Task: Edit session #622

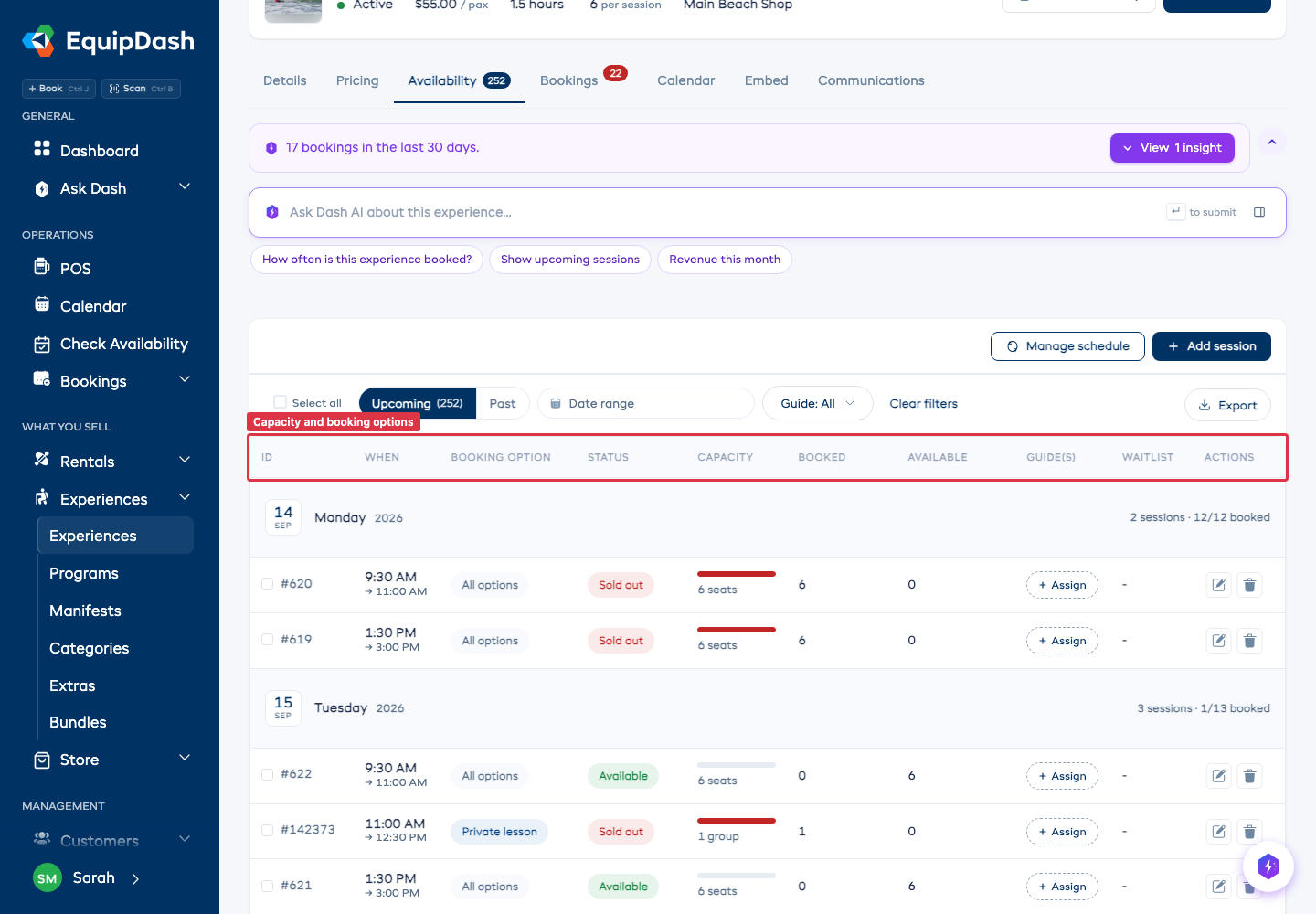Action: [x=1219, y=776]
